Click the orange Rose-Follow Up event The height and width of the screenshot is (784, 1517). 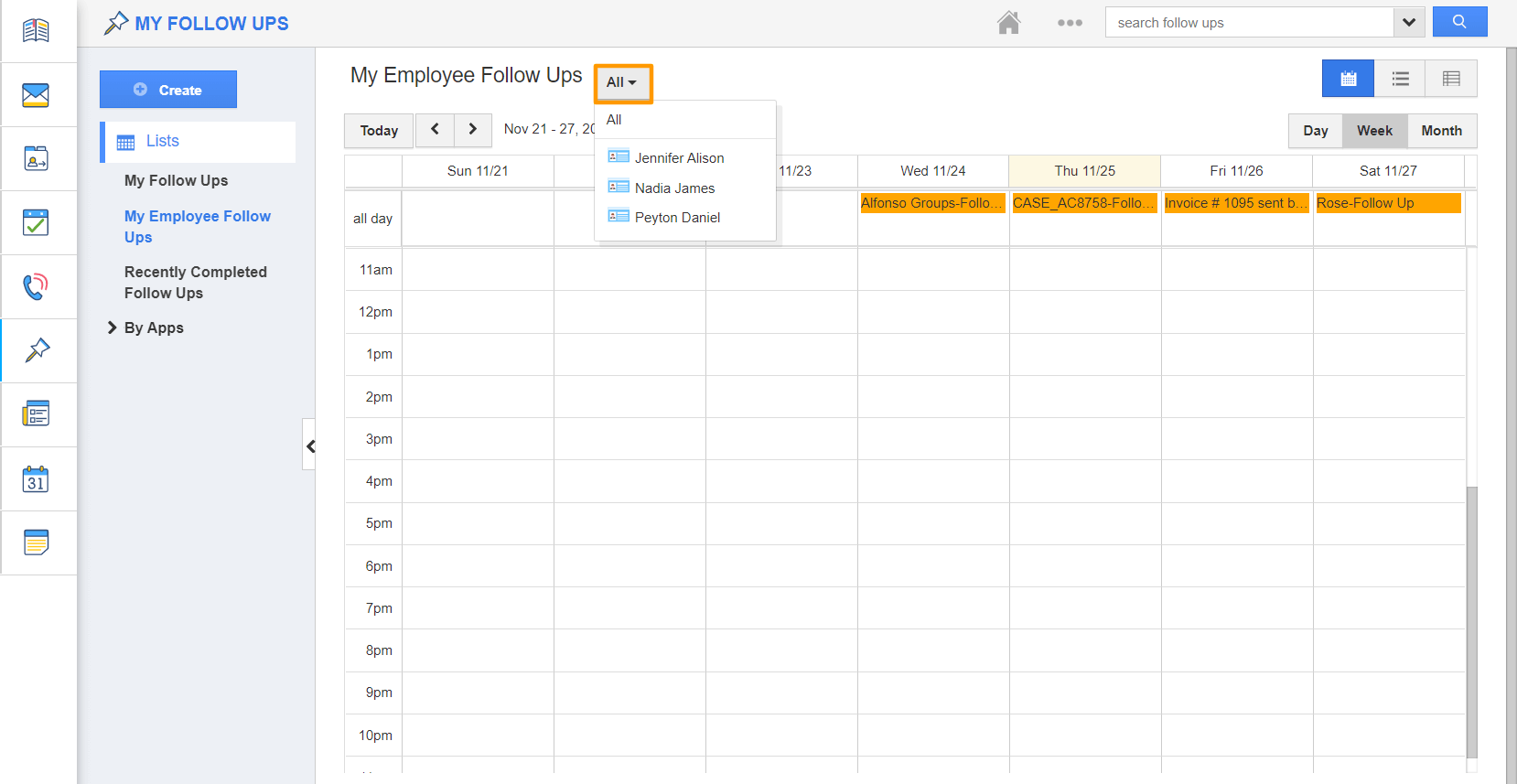pos(1387,203)
